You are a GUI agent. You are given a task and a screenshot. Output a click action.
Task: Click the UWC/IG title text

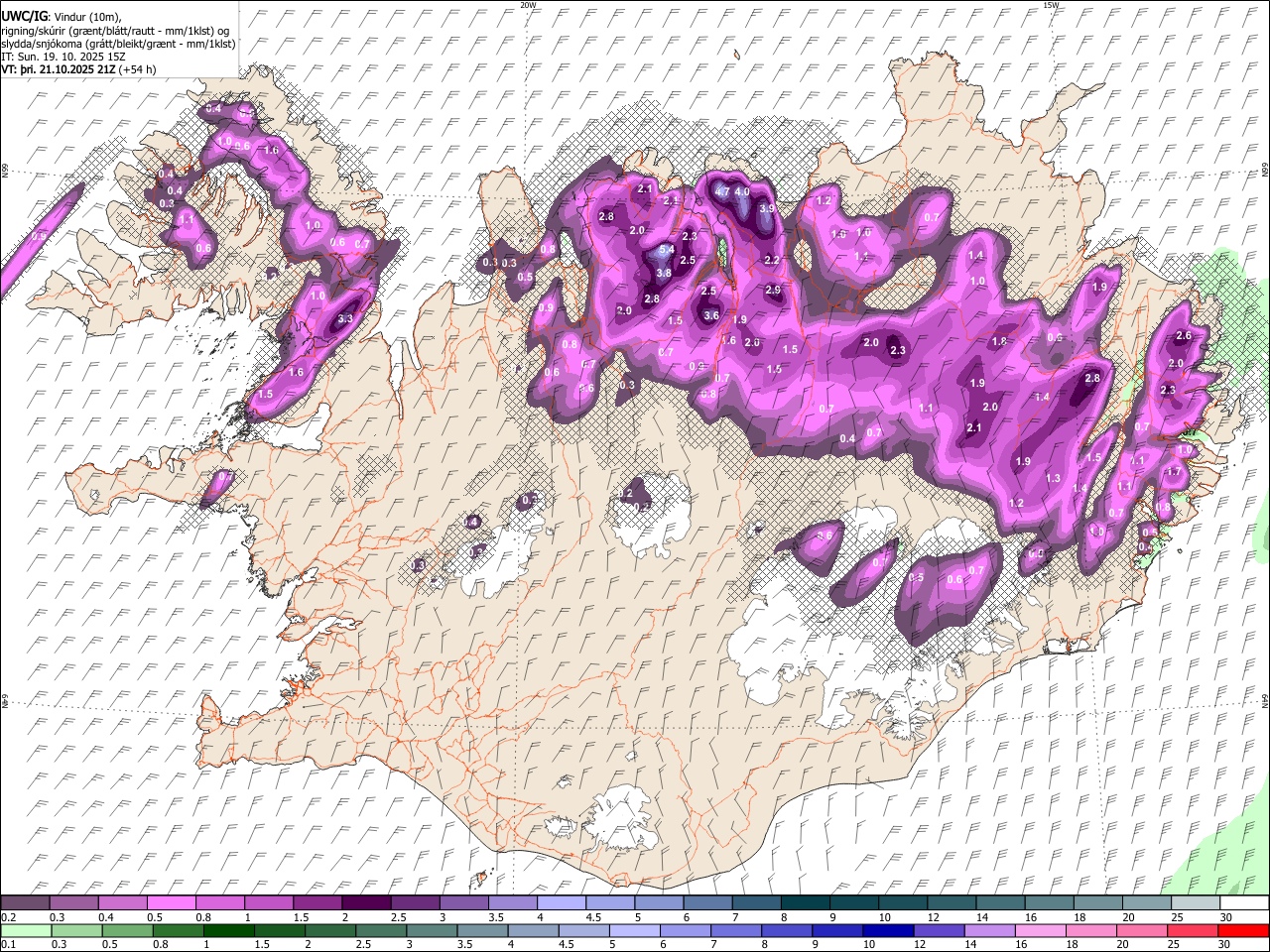pos(24,17)
